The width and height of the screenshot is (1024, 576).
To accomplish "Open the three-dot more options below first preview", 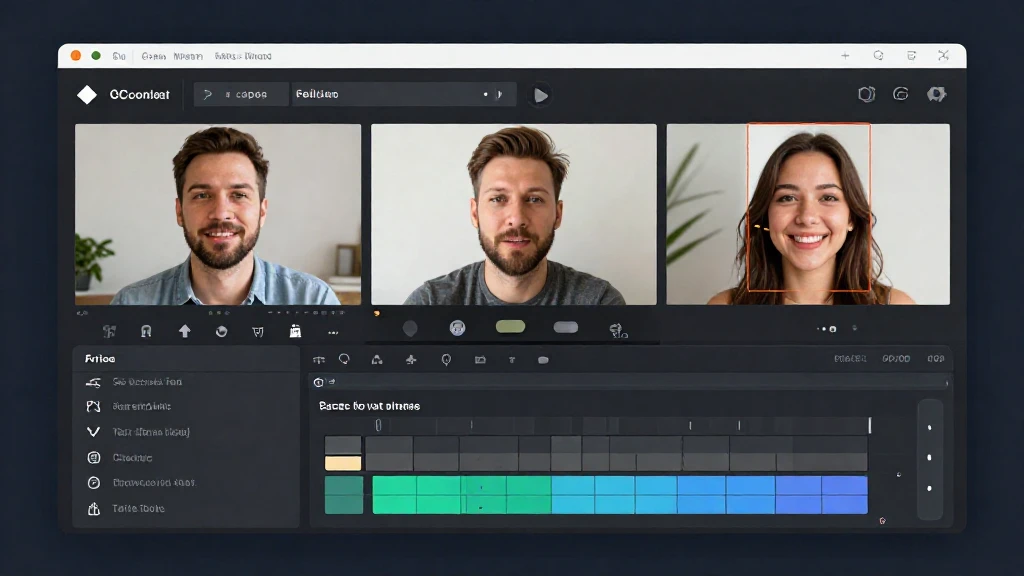I will point(333,332).
